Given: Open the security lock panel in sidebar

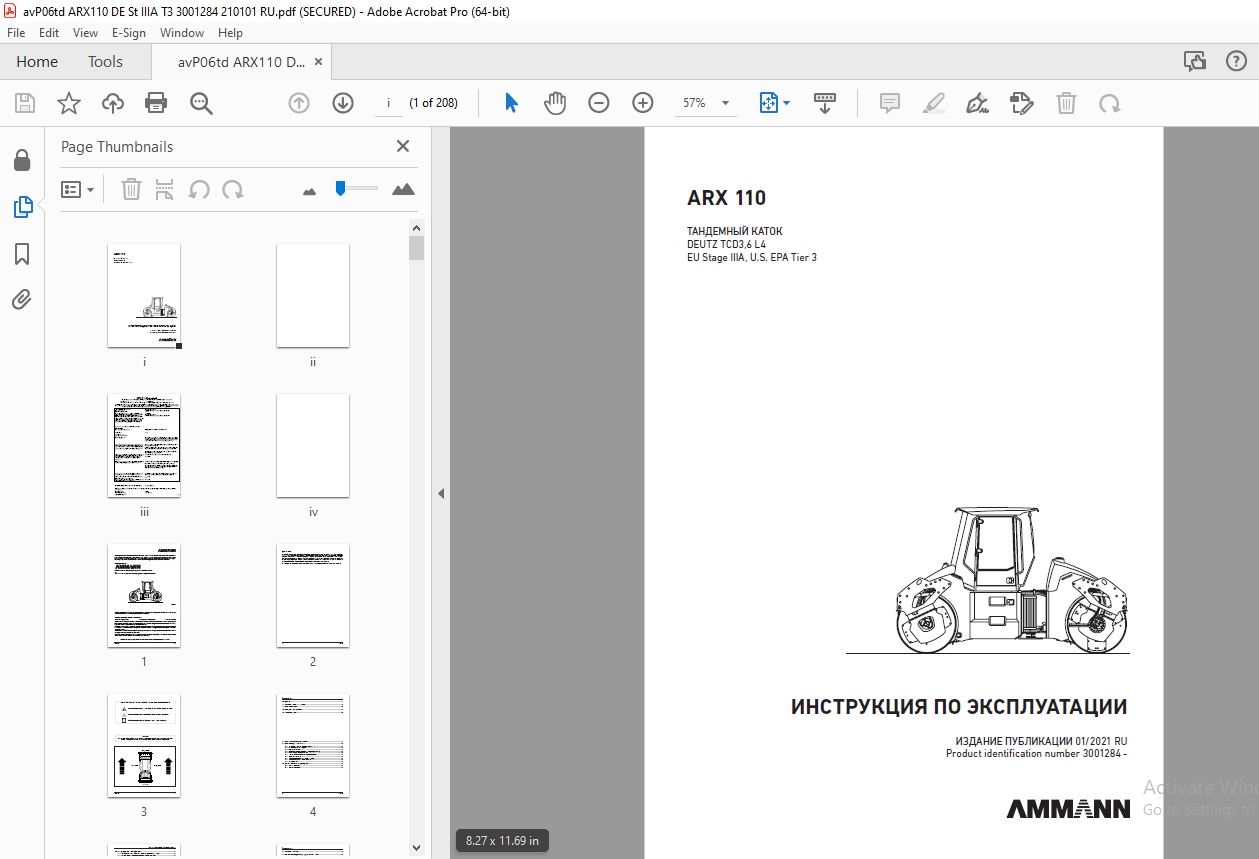Looking at the screenshot, I should 22,160.
